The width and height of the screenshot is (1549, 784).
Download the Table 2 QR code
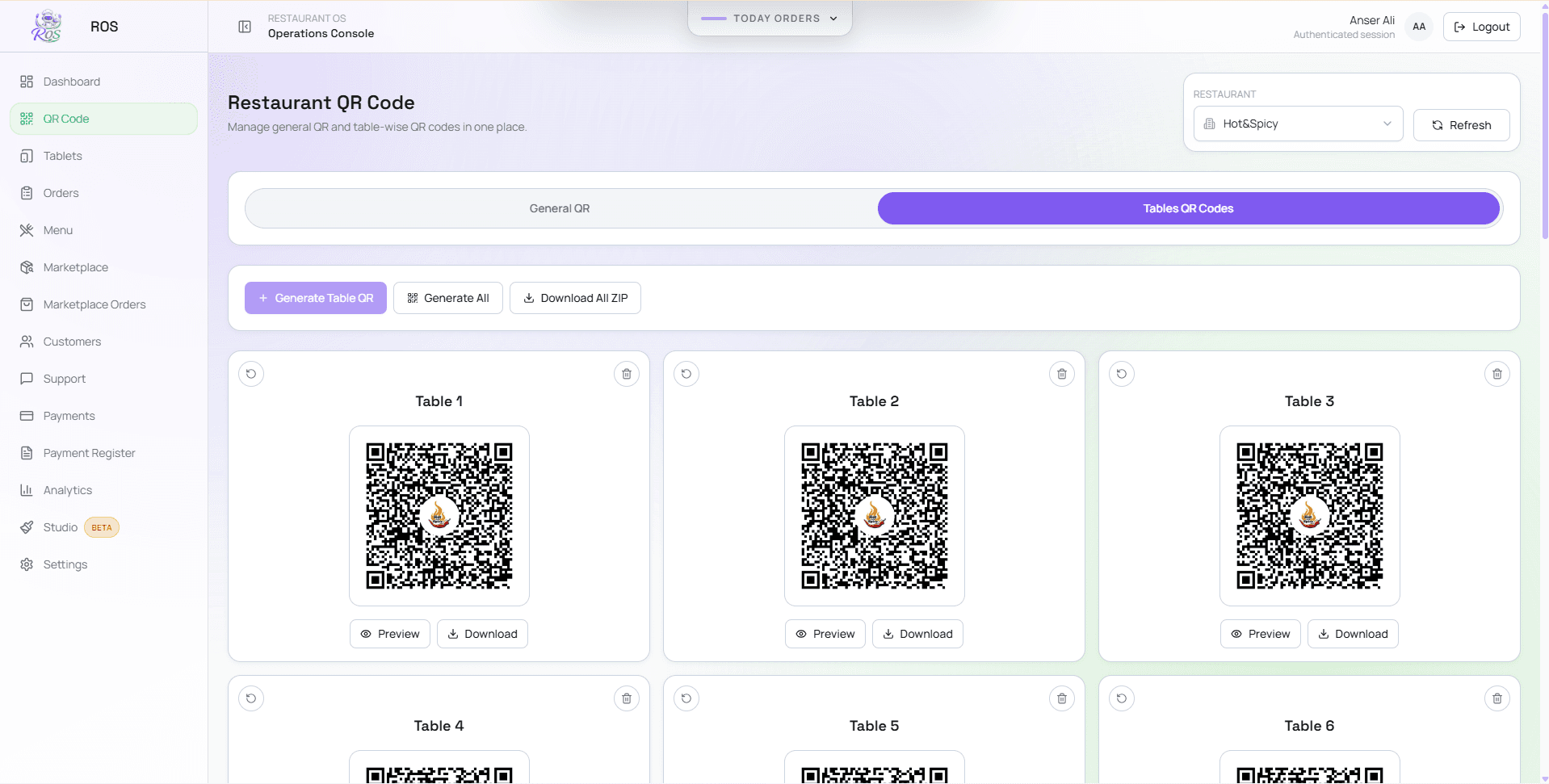(x=917, y=634)
